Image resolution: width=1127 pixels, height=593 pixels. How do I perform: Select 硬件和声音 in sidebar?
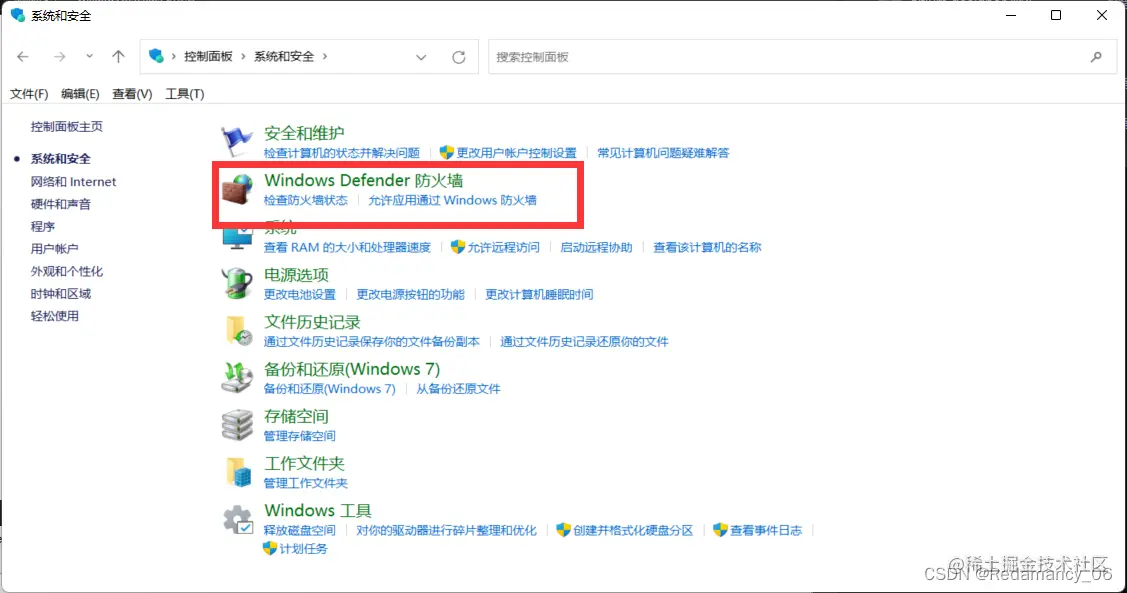(60, 204)
